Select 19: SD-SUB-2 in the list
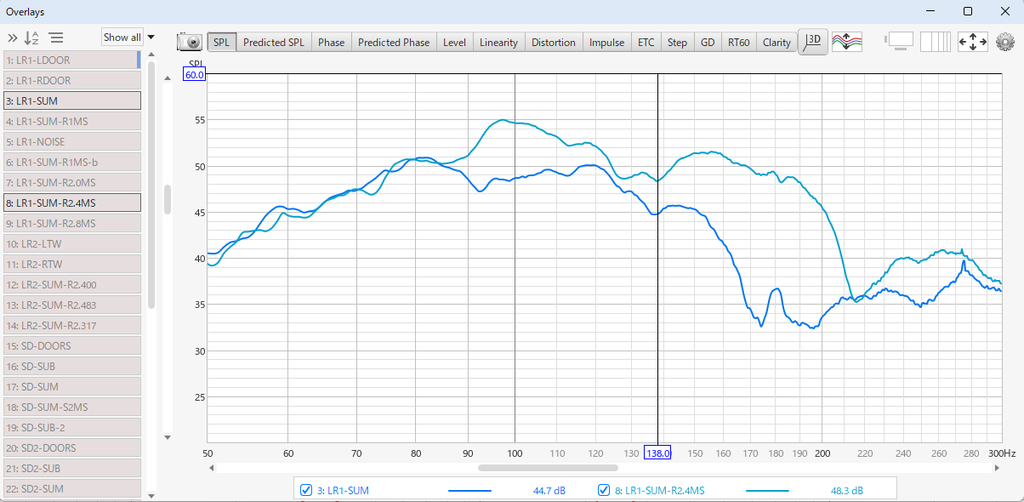 [72, 427]
